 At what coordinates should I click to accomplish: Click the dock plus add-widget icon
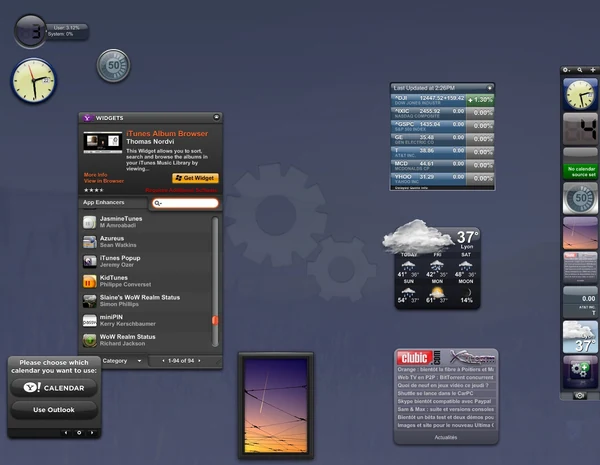pyautogui.click(x=593, y=70)
